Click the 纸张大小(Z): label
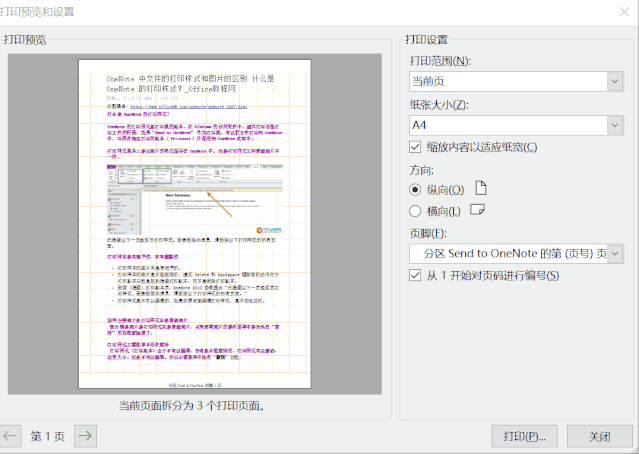This screenshot has height=454, width=639. [439, 105]
